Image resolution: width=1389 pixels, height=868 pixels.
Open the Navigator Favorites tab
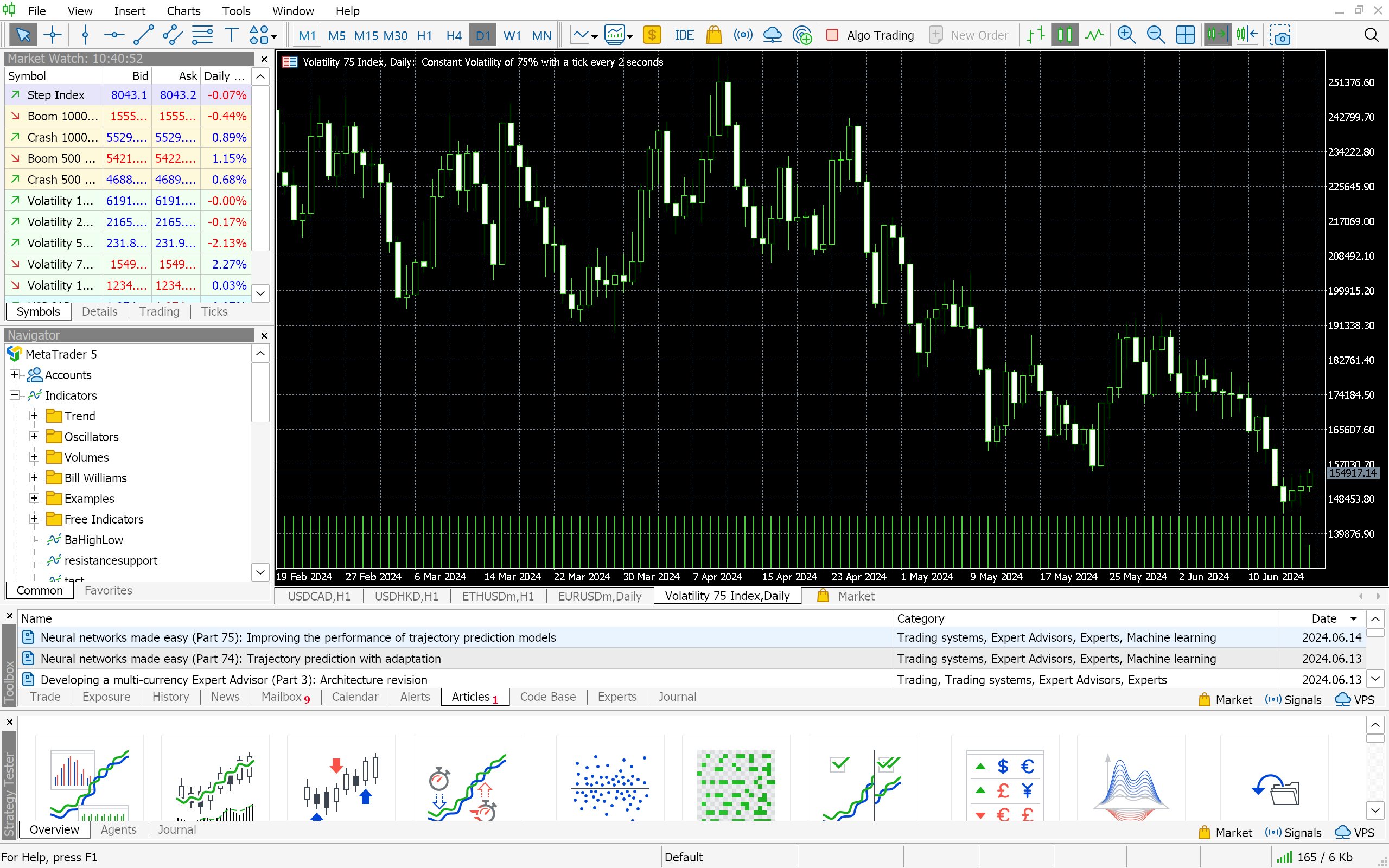108,591
